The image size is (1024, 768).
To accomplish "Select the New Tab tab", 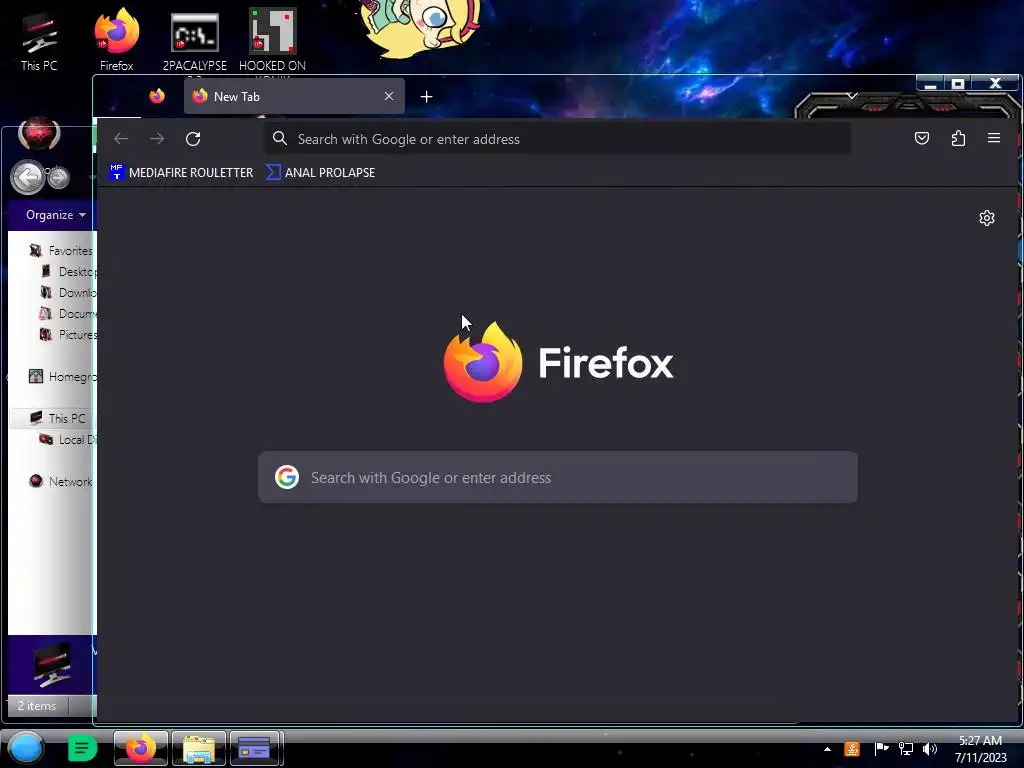I will point(294,97).
